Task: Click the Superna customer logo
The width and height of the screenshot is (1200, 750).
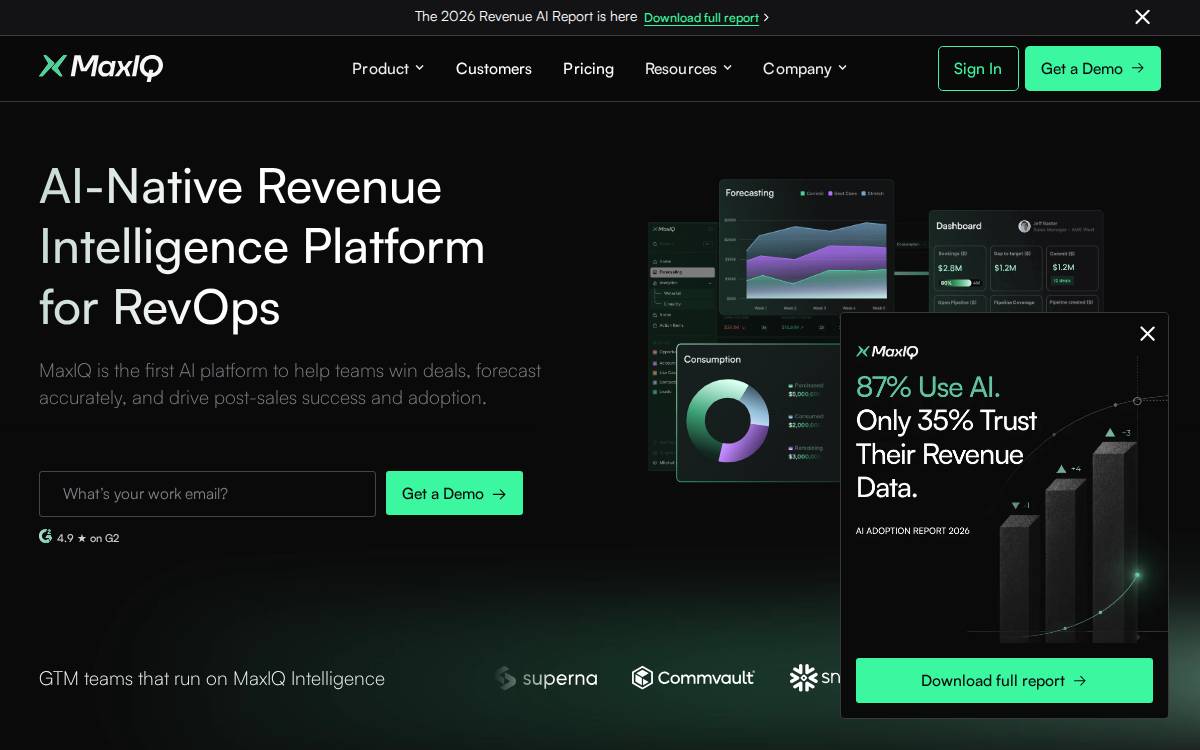Action: coord(546,678)
